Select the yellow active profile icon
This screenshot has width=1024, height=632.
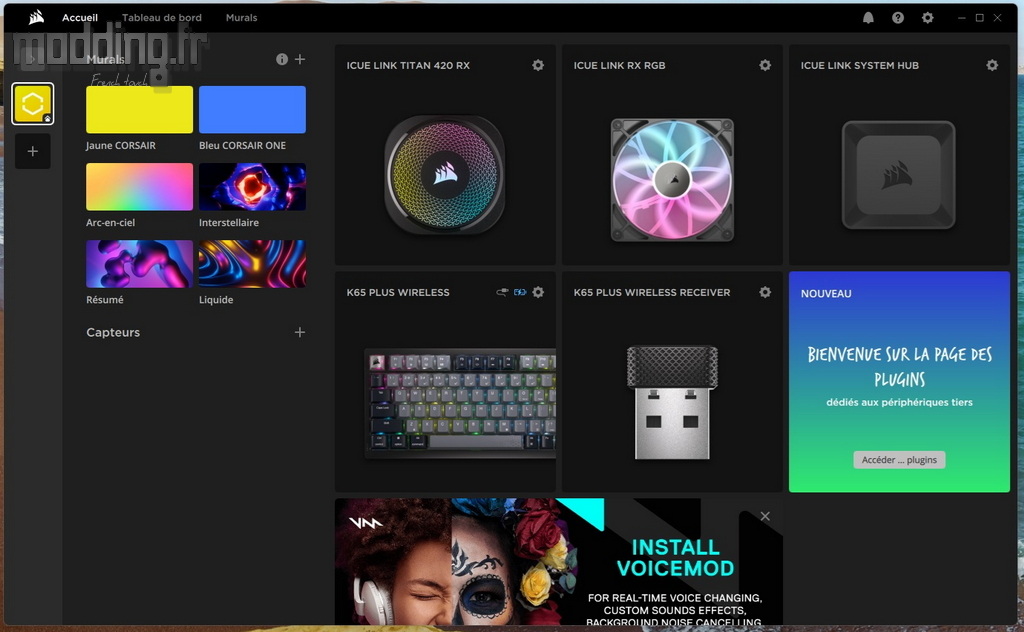[x=33, y=104]
